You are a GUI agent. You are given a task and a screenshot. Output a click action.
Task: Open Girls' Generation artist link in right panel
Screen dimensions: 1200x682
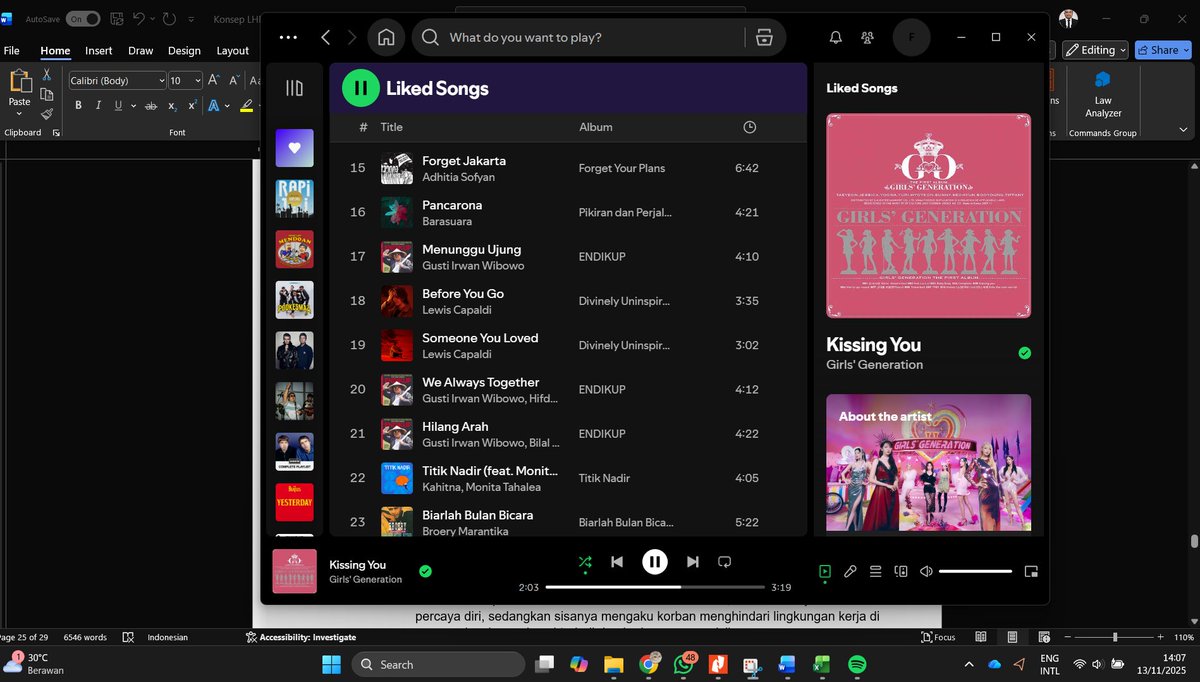tap(874, 365)
